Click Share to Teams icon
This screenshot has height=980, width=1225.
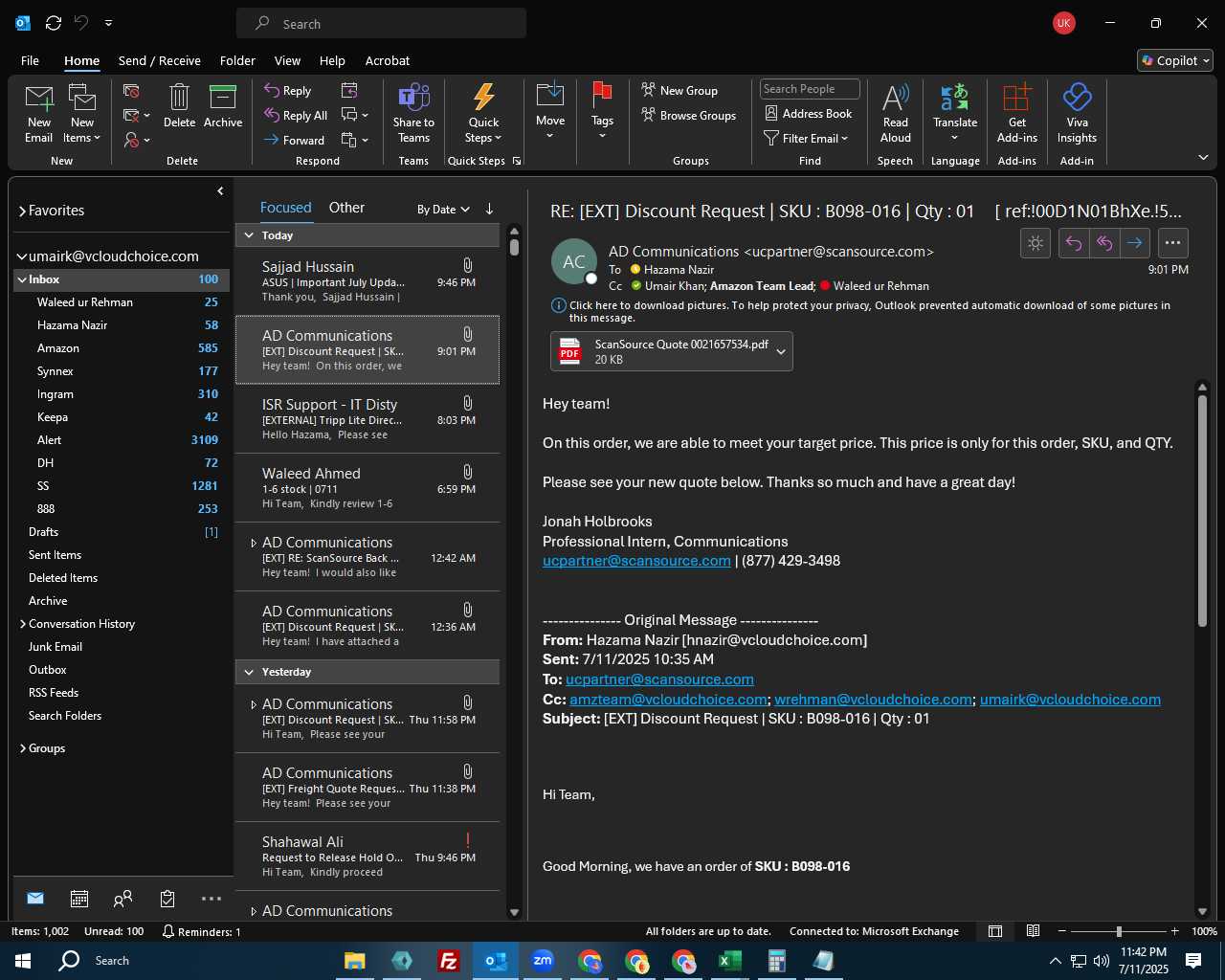point(413,98)
